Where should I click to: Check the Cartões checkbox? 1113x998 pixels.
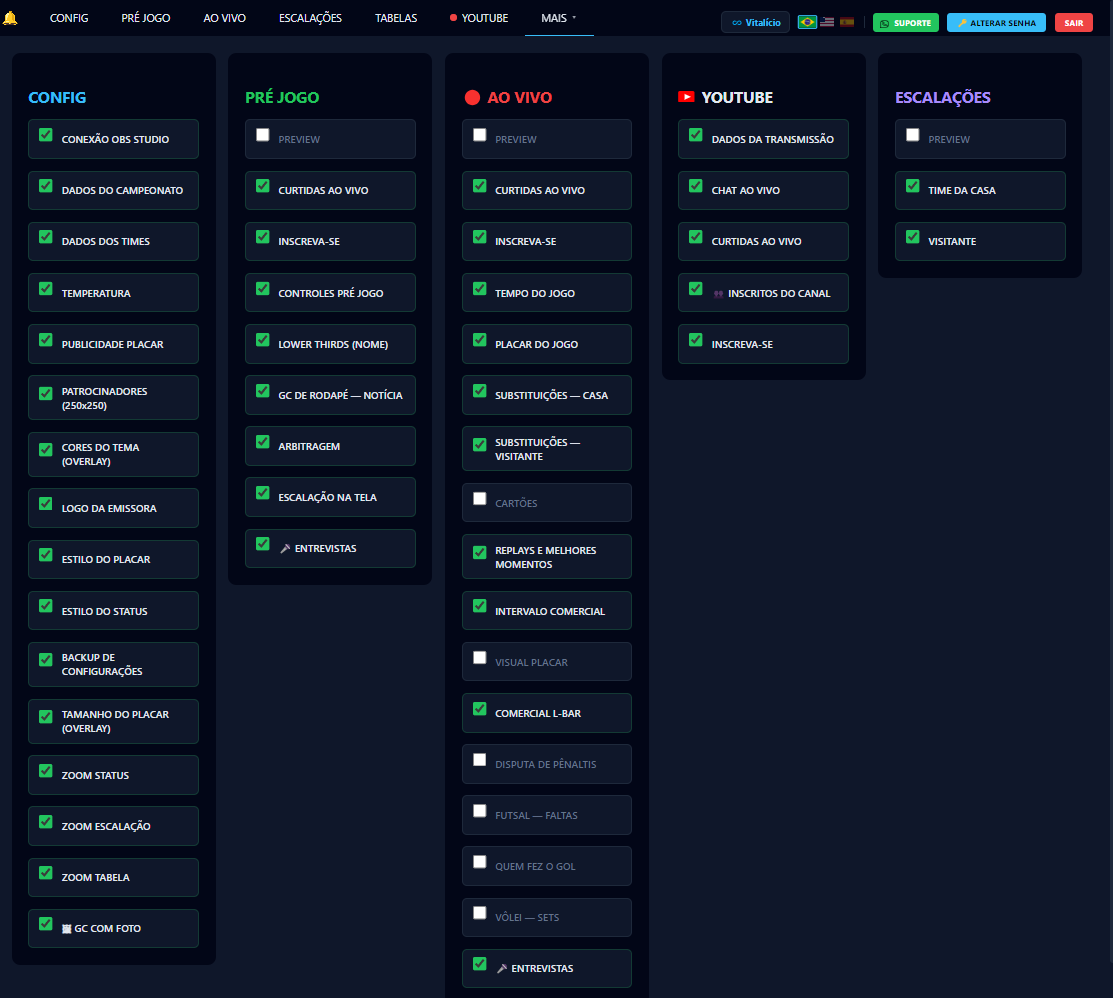pyautogui.click(x=480, y=499)
